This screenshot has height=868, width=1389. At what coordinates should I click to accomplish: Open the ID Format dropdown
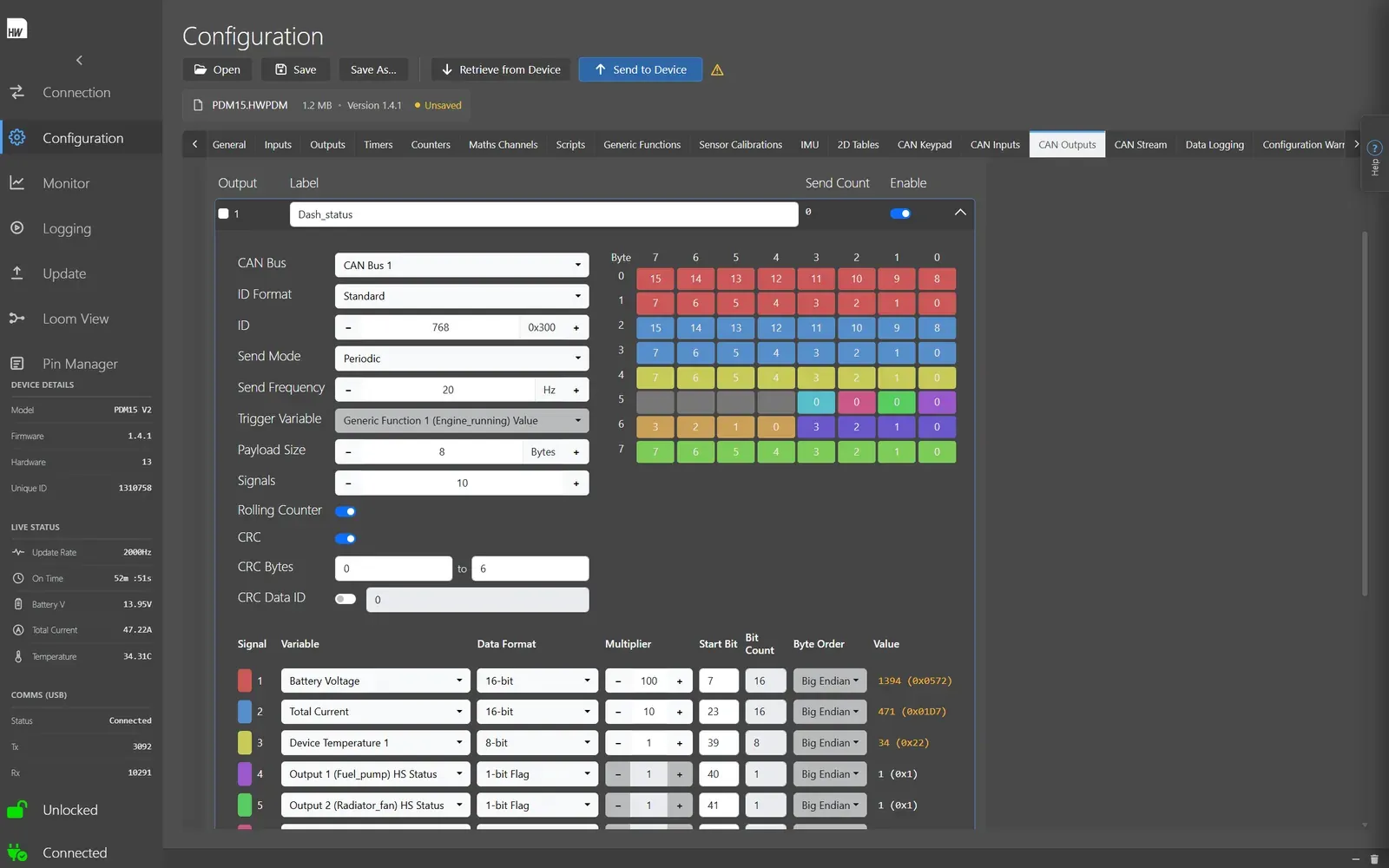(x=462, y=296)
